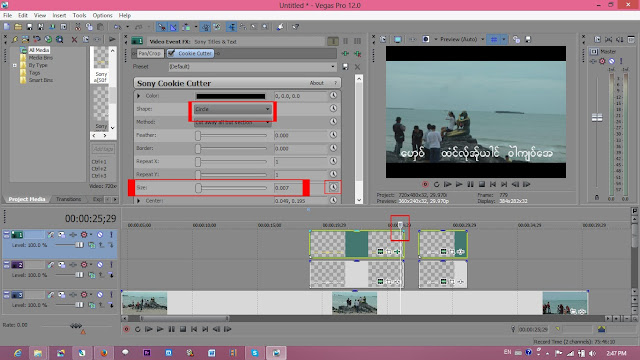The image size is (640, 360).
Task: Open the Tools menu
Action: 79,16
